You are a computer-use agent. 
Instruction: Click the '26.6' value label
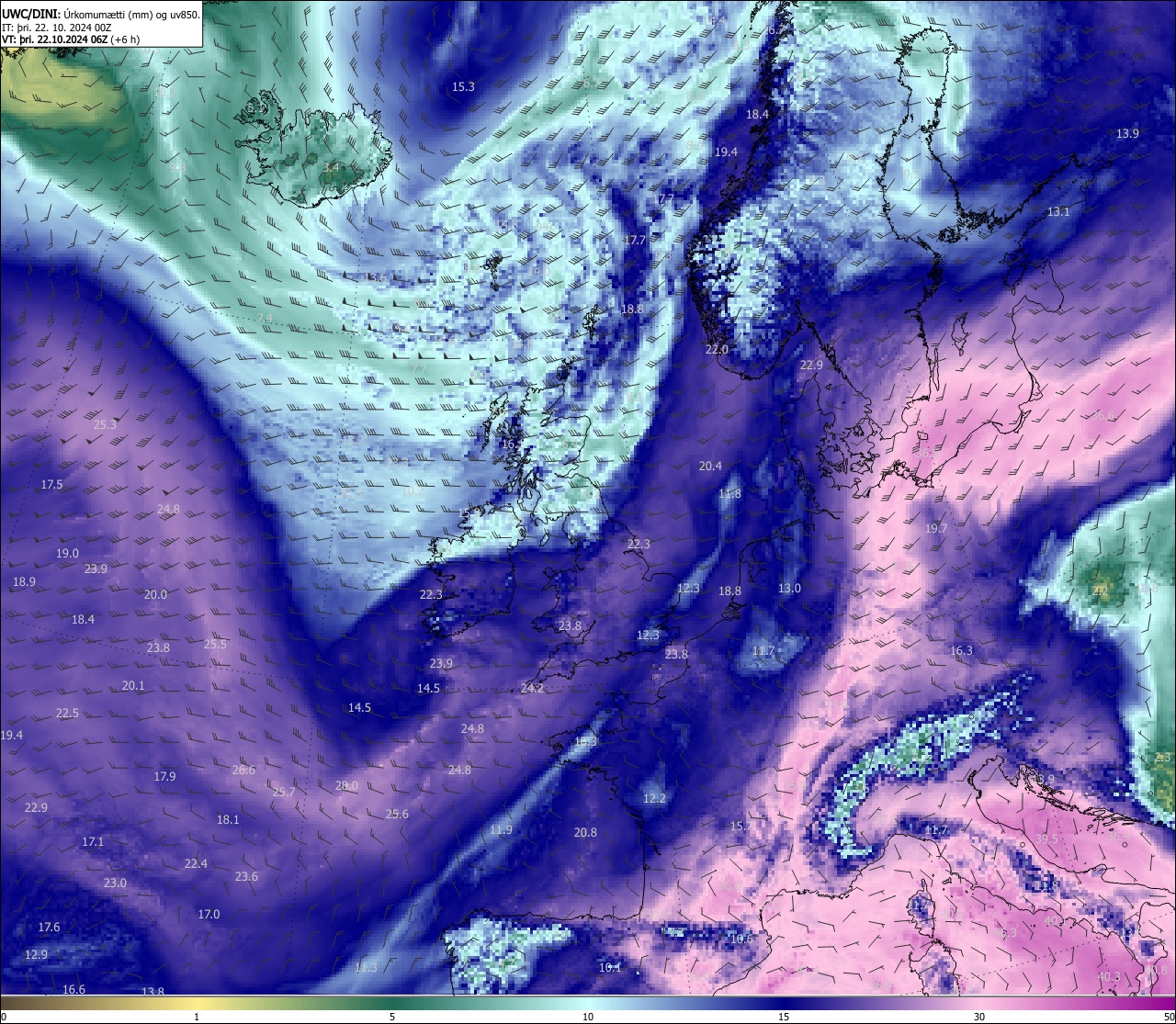click(x=243, y=771)
